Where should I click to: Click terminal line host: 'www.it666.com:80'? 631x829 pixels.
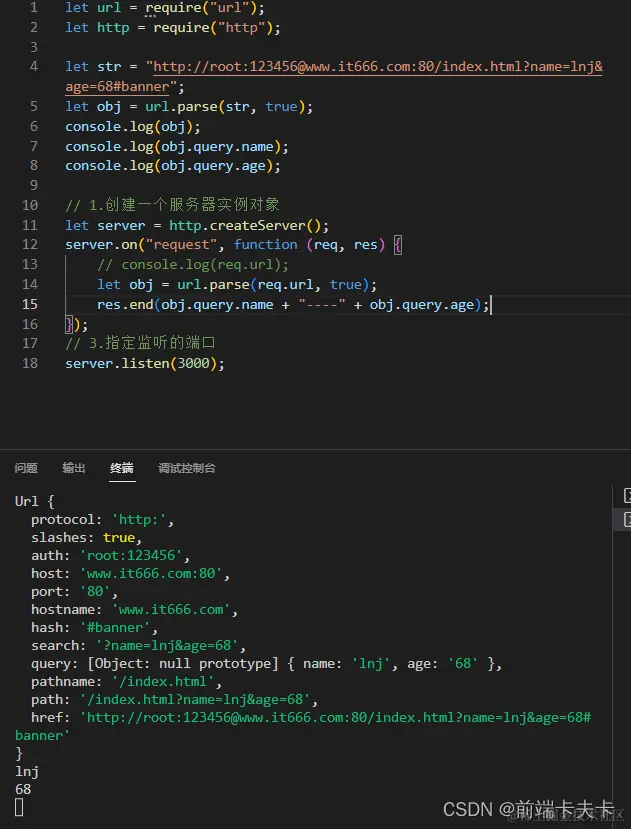point(131,574)
